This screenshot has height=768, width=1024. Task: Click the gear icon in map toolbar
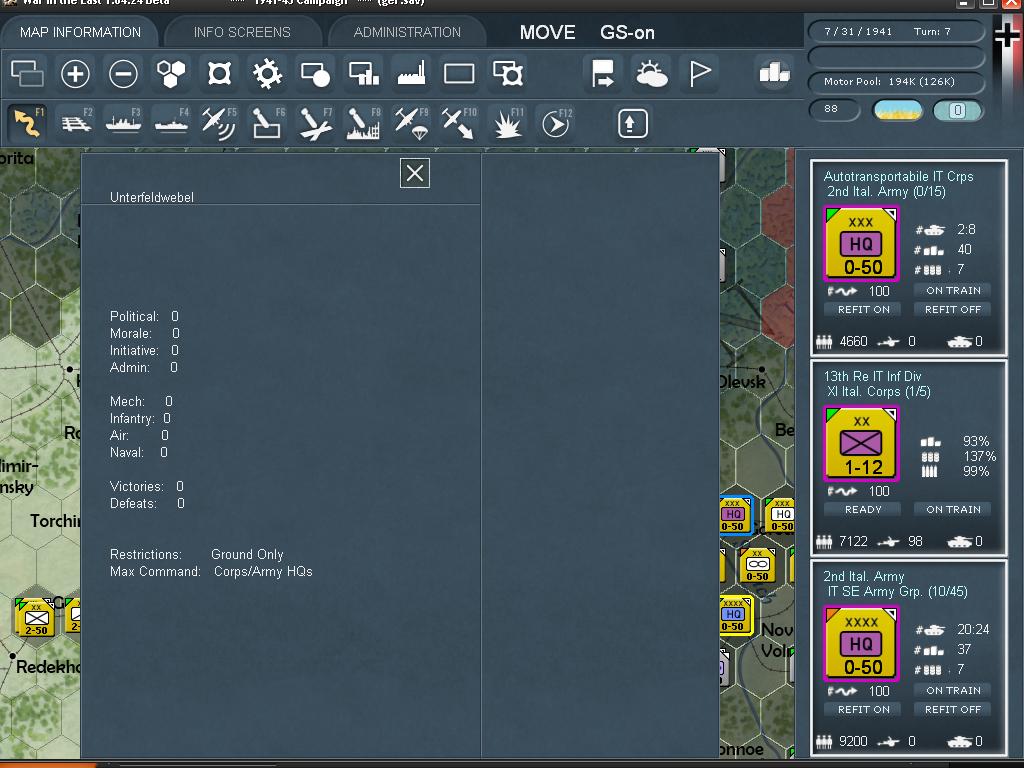tap(267, 73)
